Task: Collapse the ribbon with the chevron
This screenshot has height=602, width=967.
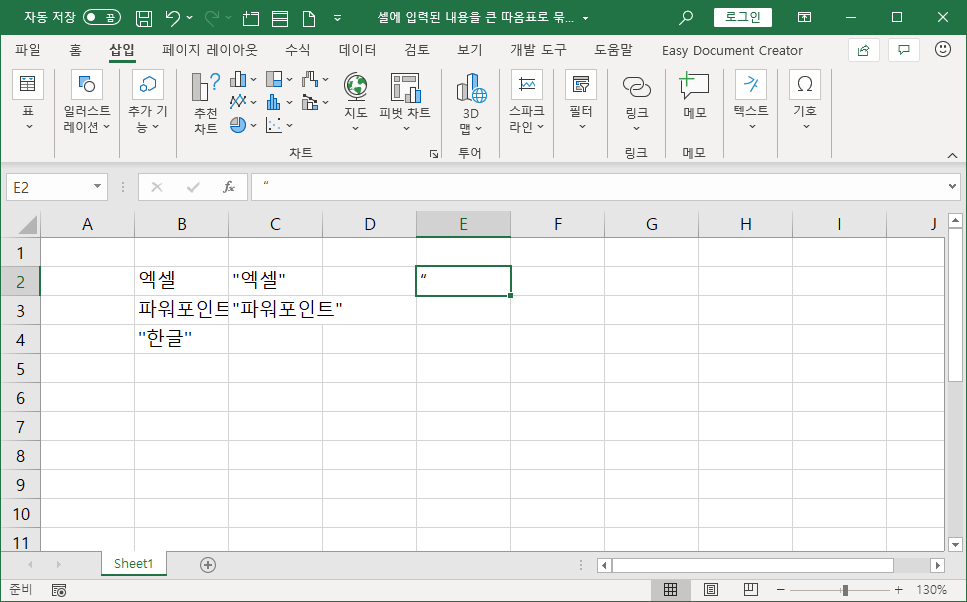Action: pos(952,155)
